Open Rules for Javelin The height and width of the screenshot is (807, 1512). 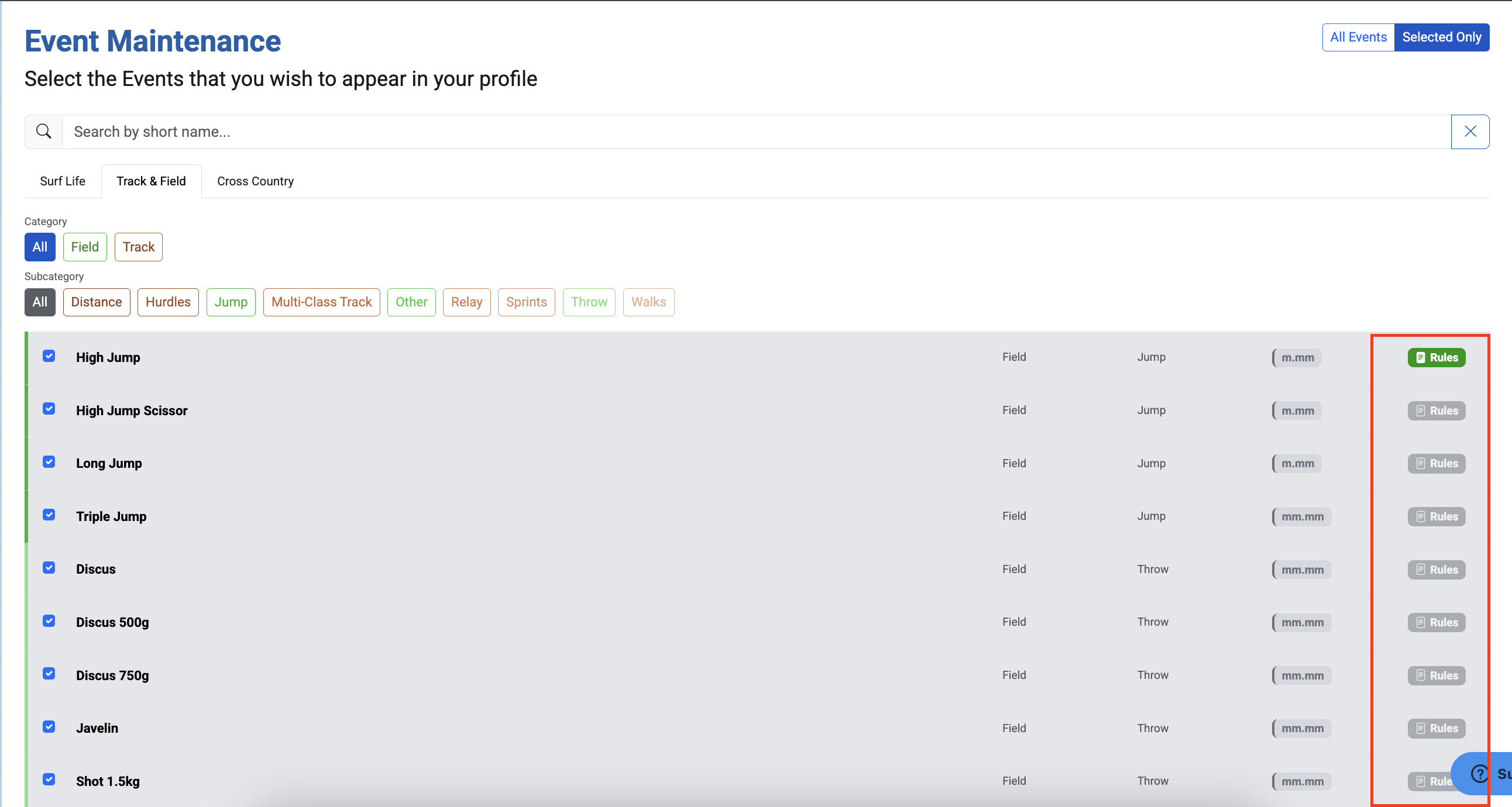(1437, 729)
